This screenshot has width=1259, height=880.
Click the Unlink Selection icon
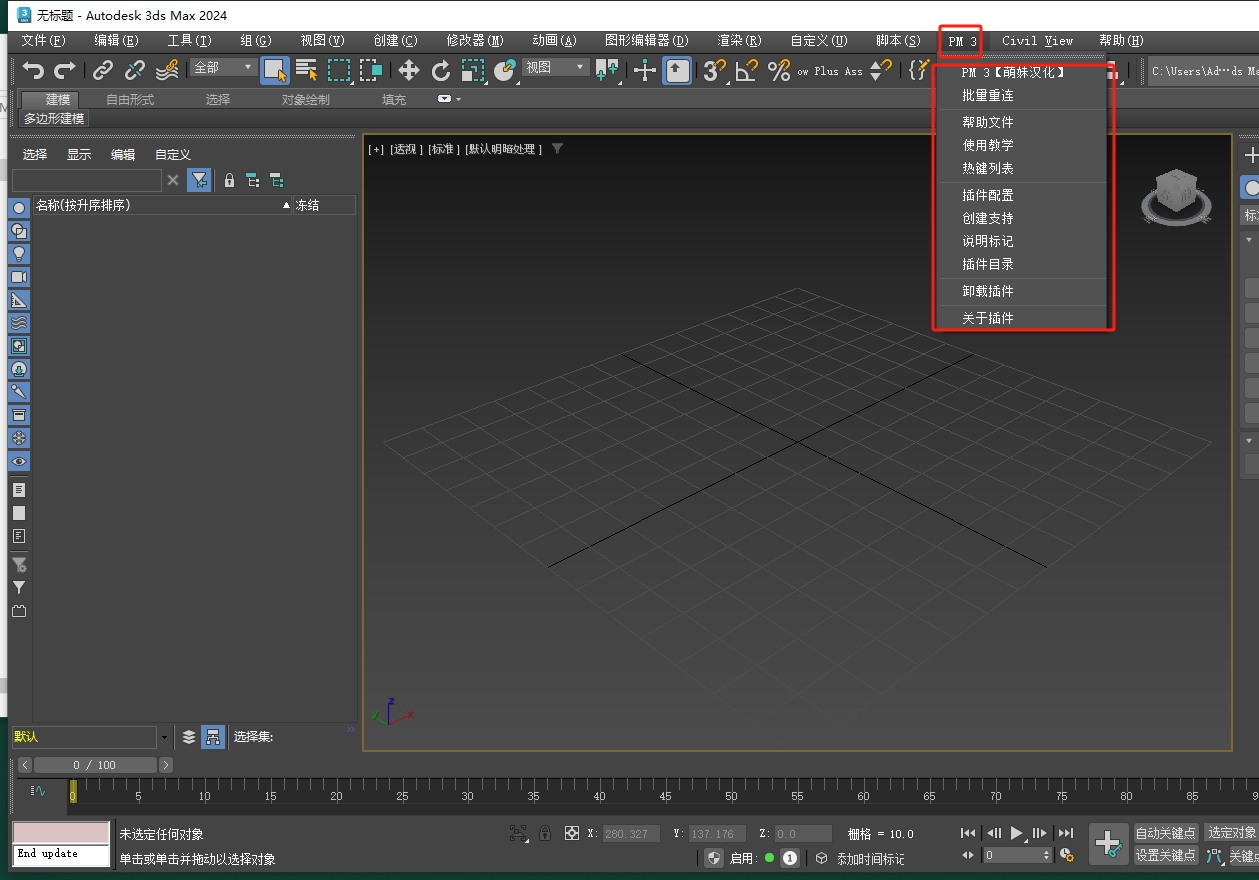coord(135,70)
